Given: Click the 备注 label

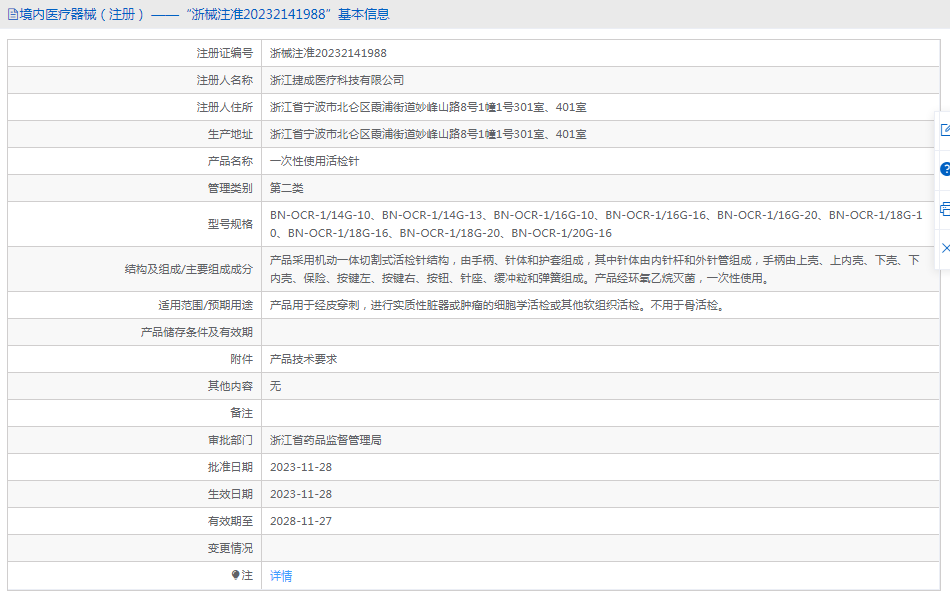Looking at the screenshot, I should pos(241,413).
